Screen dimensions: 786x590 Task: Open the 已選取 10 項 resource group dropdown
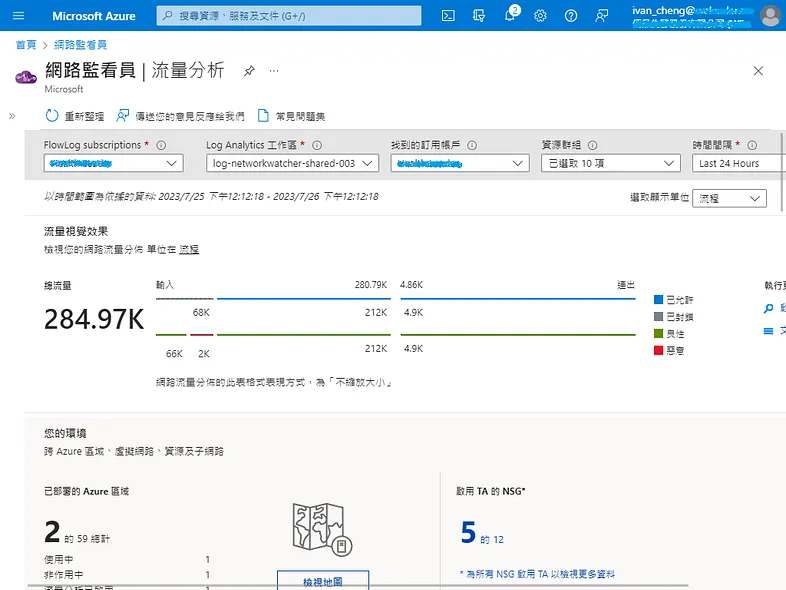click(611, 163)
